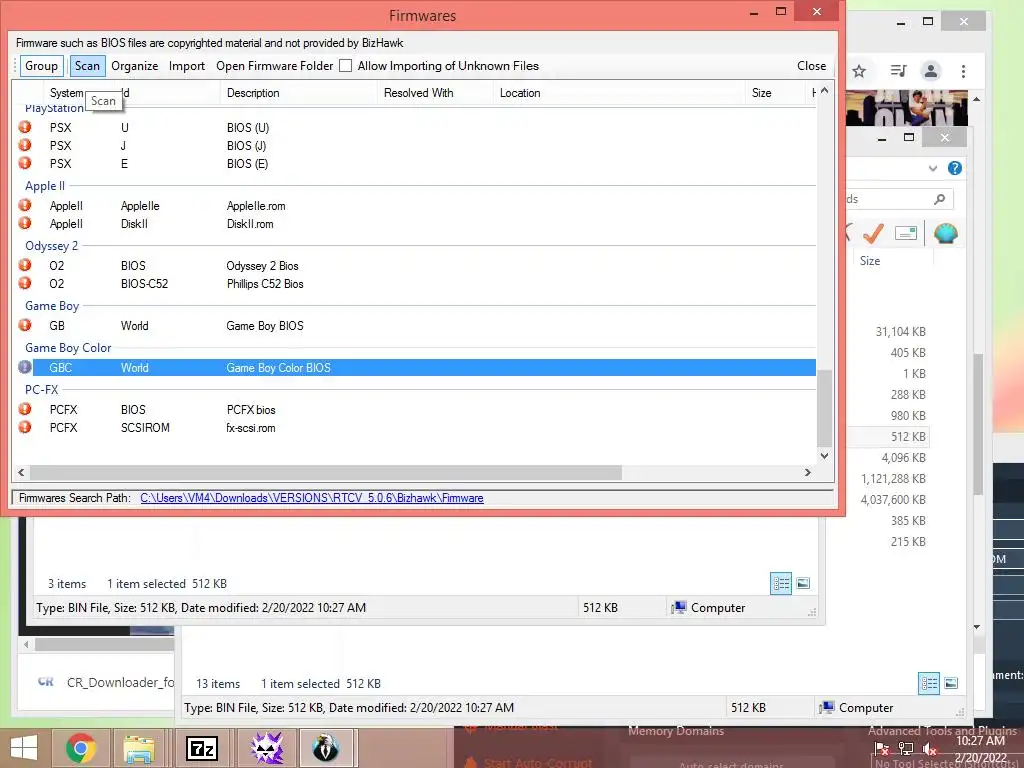The width and height of the screenshot is (1024, 768).
Task: Sort by the Location column header
Action: point(619,93)
